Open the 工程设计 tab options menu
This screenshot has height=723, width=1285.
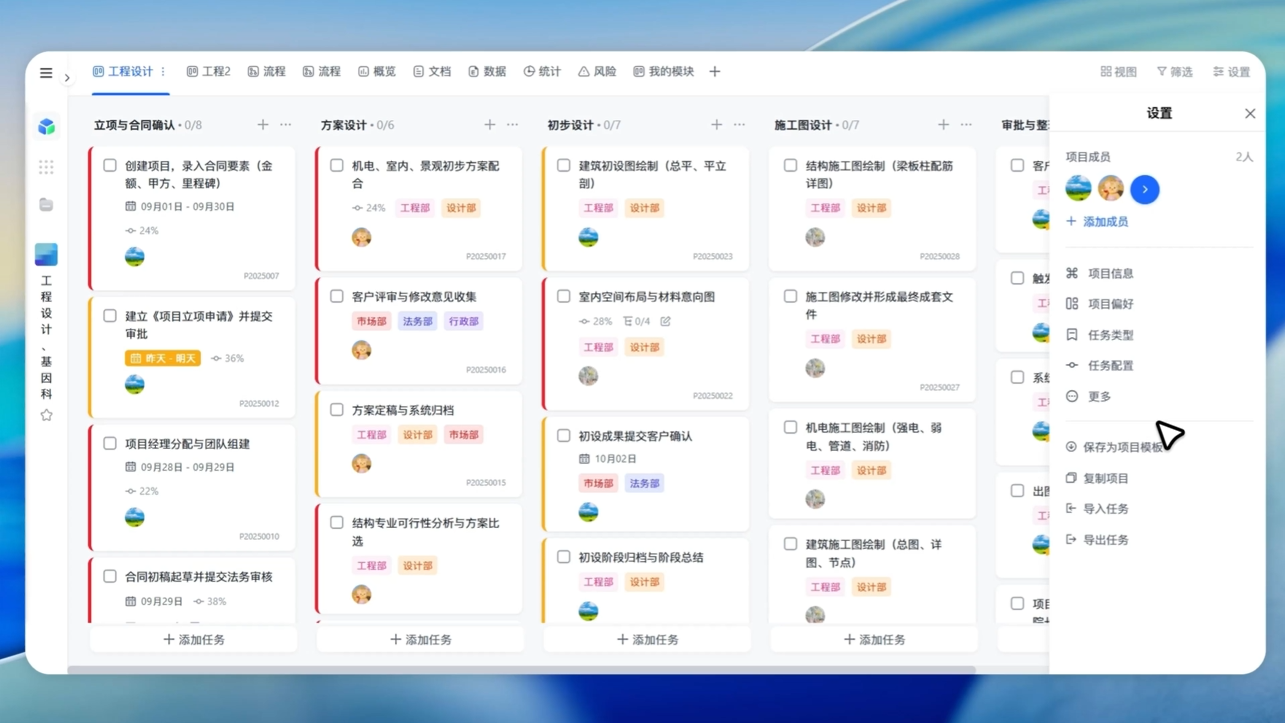[163, 72]
